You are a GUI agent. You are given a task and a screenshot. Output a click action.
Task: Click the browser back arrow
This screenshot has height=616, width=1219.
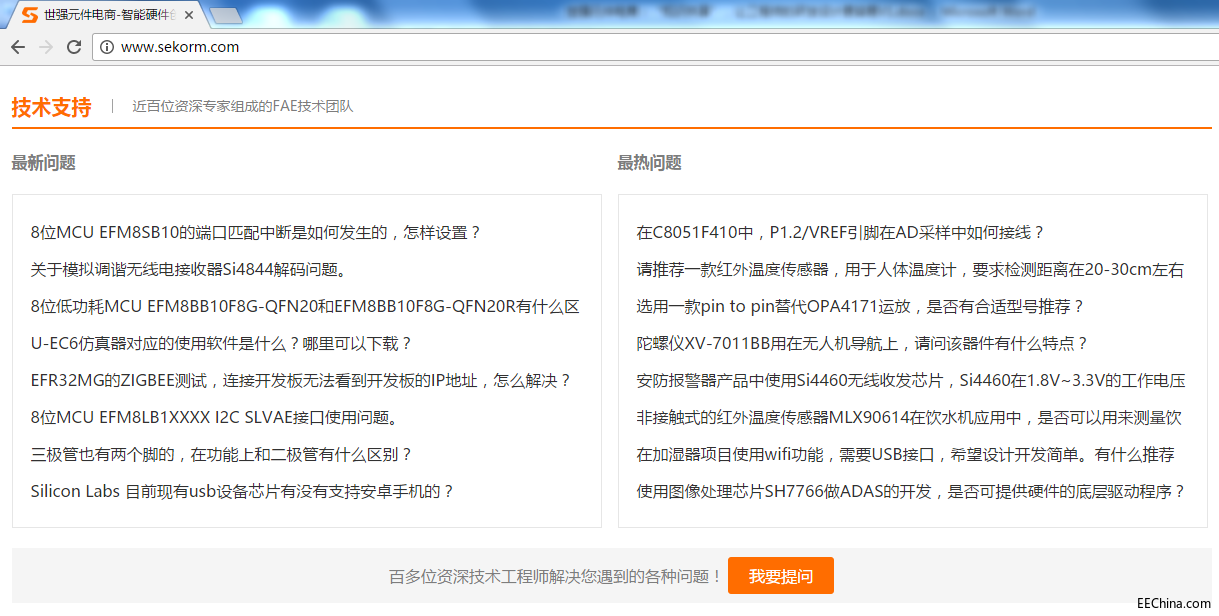pos(18,47)
